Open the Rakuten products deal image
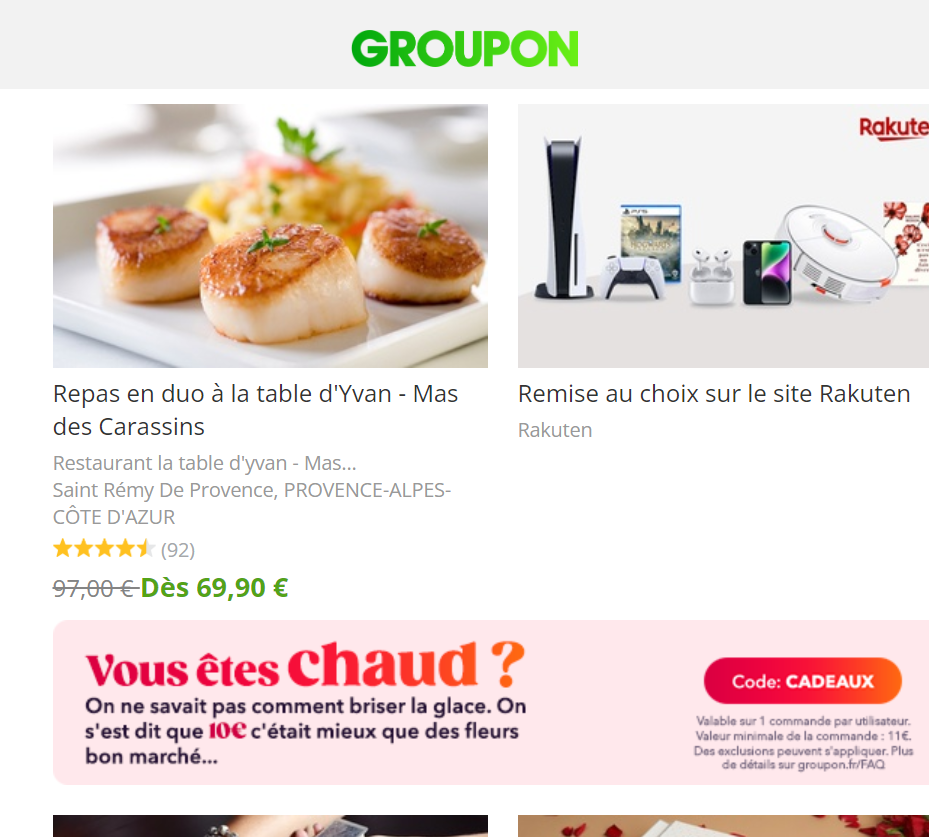Screen dimensions: 929x837 [x=723, y=236]
